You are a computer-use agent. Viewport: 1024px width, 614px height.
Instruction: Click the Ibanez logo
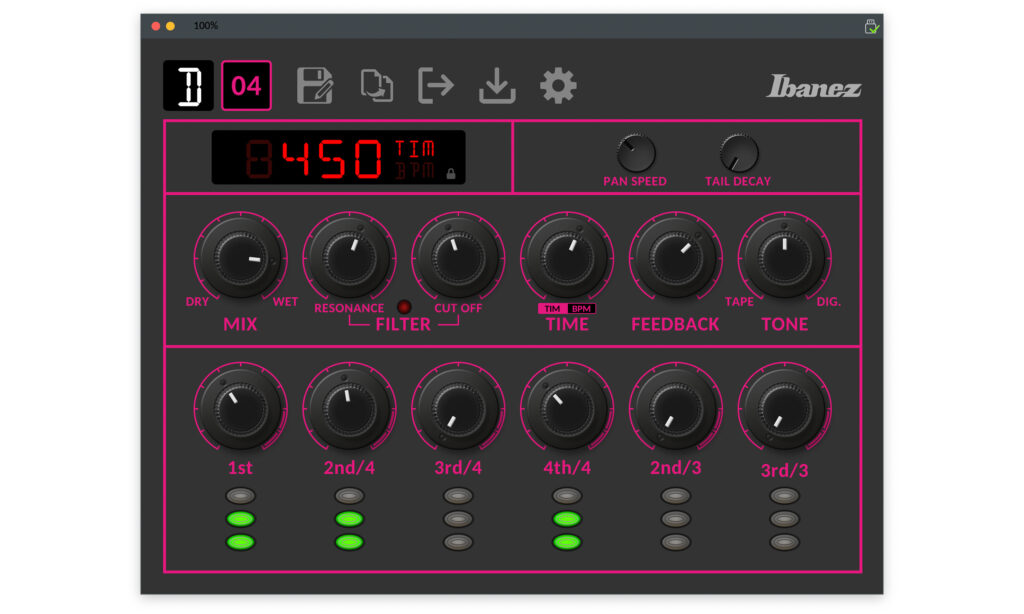813,88
